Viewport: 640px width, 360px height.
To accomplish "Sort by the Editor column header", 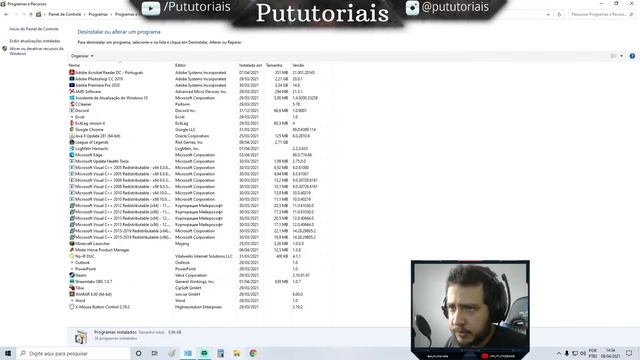I will point(180,65).
